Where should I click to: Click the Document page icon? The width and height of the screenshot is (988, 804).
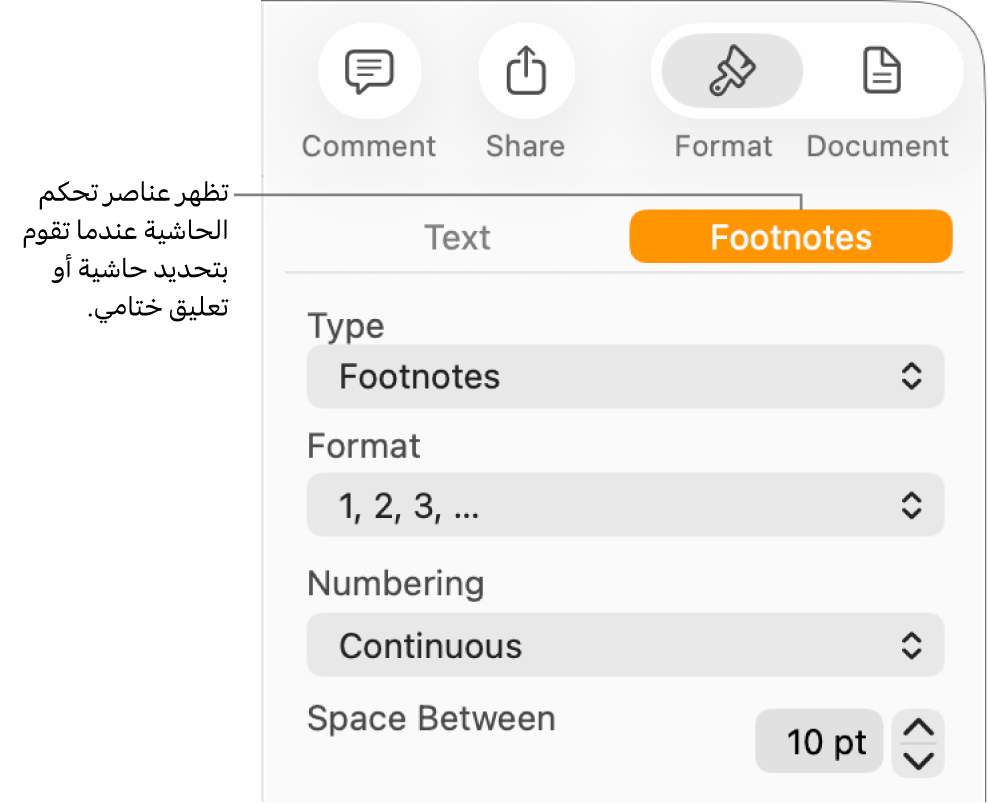pos(882,72)
